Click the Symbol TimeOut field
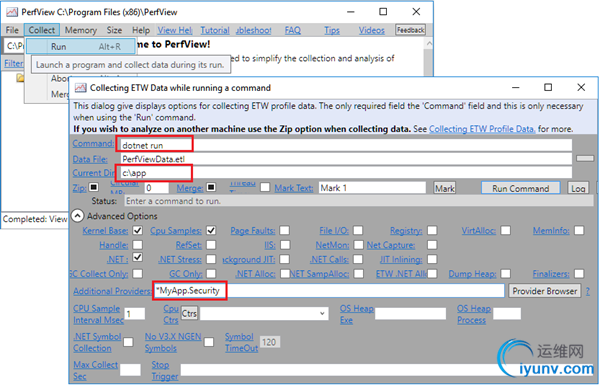The width and height of the screenshot is (600, 385). pos(270,342)
